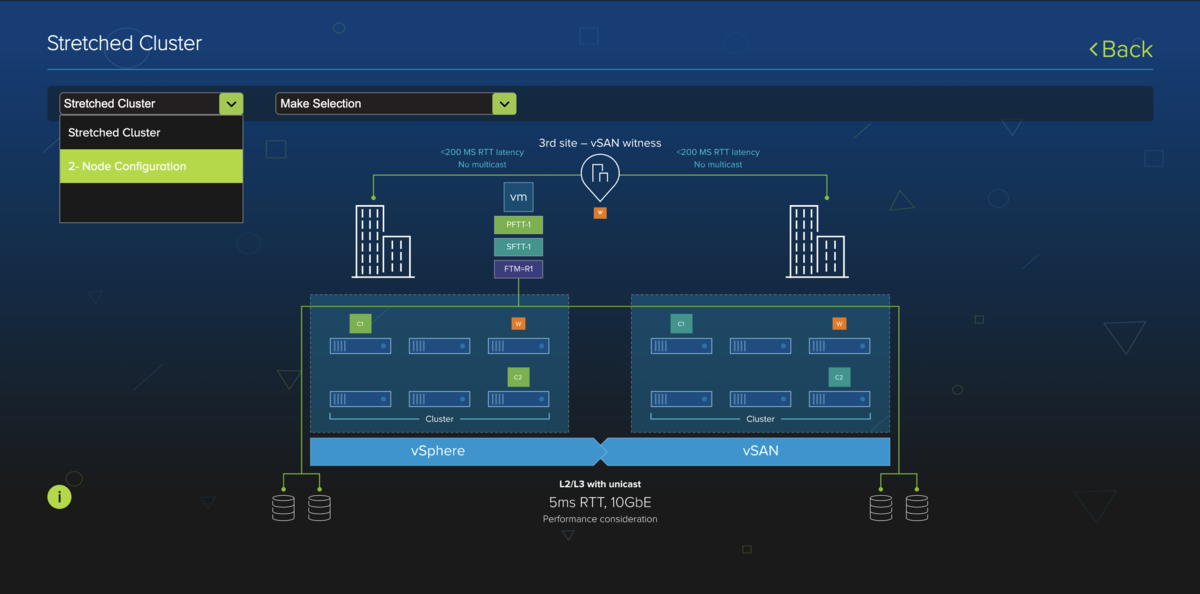The height and width of the screenshot is (594, 1200).
Task: Go back using the Back link
Action: 1121,49
